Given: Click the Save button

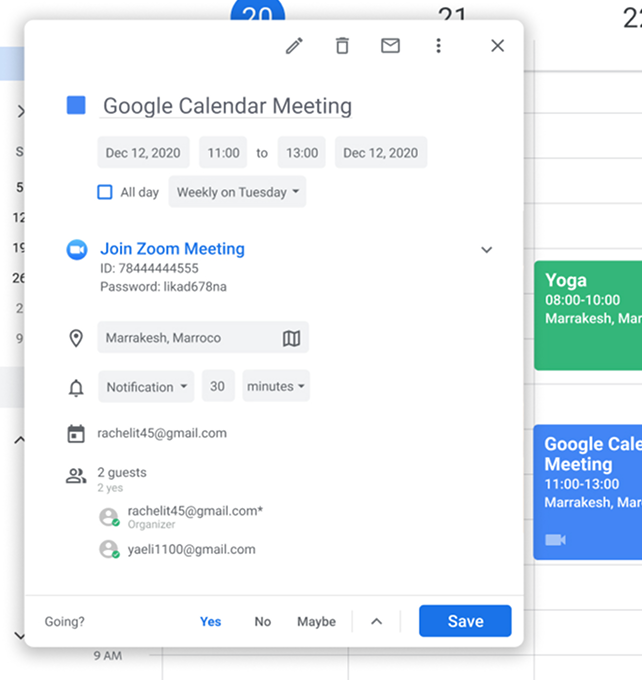Looking at the screenshot, I should (x=465, y=621).
